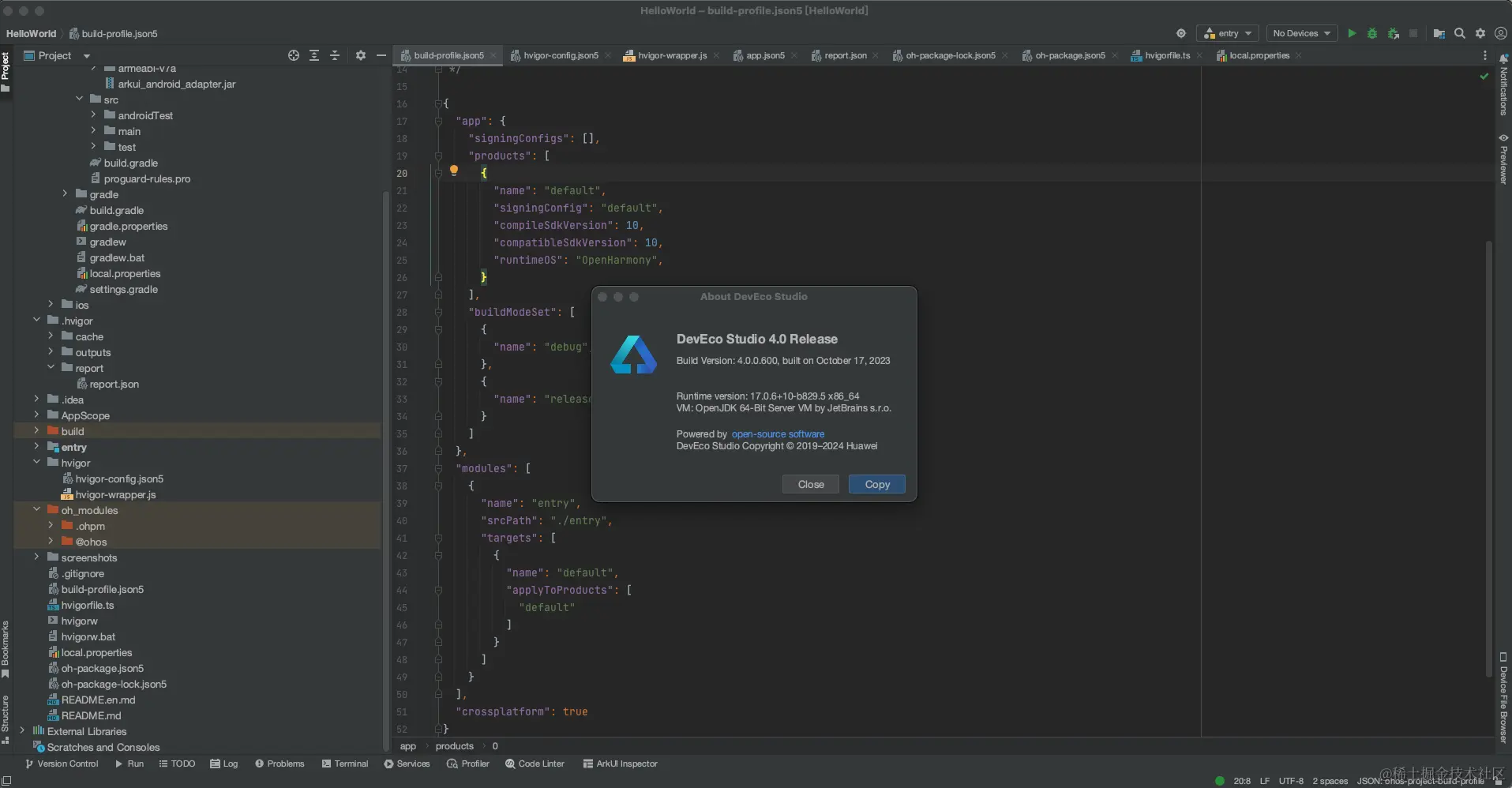This screenshot has width=1512, height=788.
Task: Open the No Devices dropdown
Action: (1302, 33)
